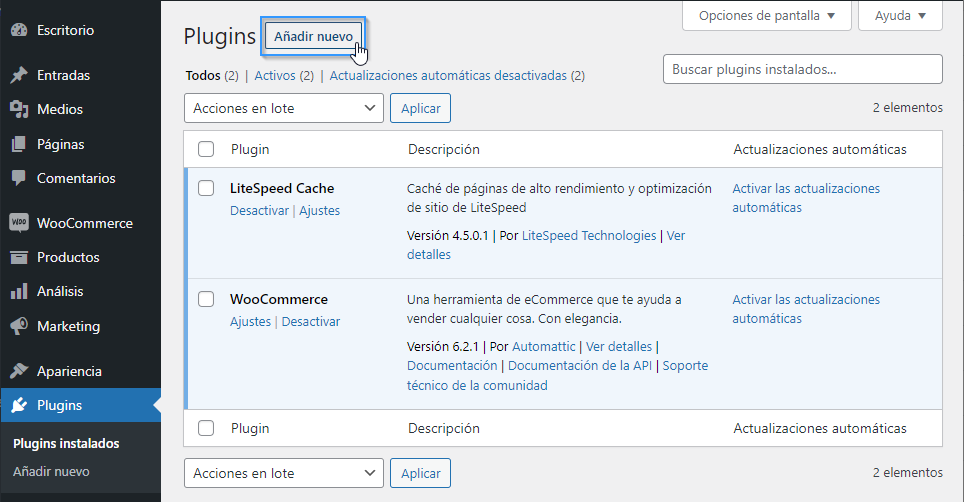Click the Apariencia paintbrush icon

[x=19, y=371]
